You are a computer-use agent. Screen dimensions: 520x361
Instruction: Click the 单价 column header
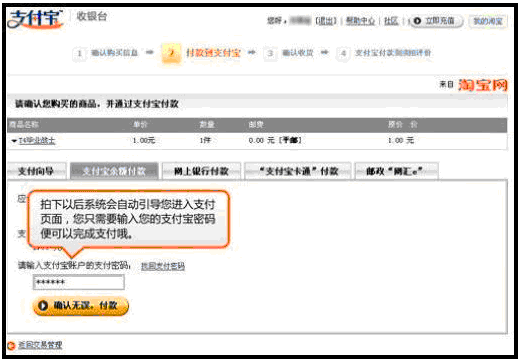pos(140,125)
